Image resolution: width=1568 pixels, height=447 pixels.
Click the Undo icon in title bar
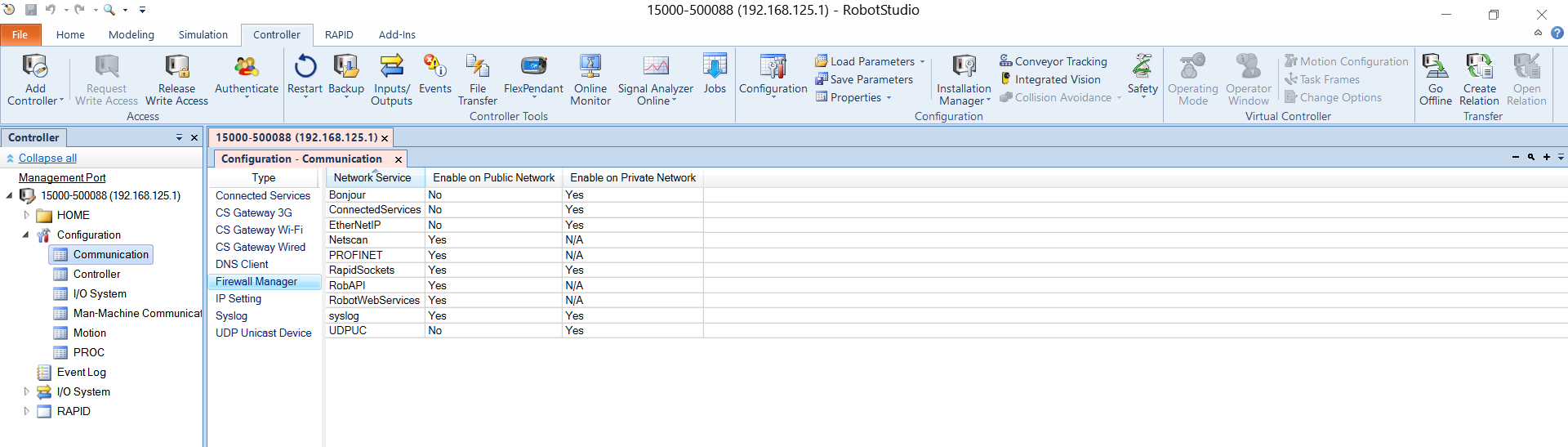tap(51, 10)
